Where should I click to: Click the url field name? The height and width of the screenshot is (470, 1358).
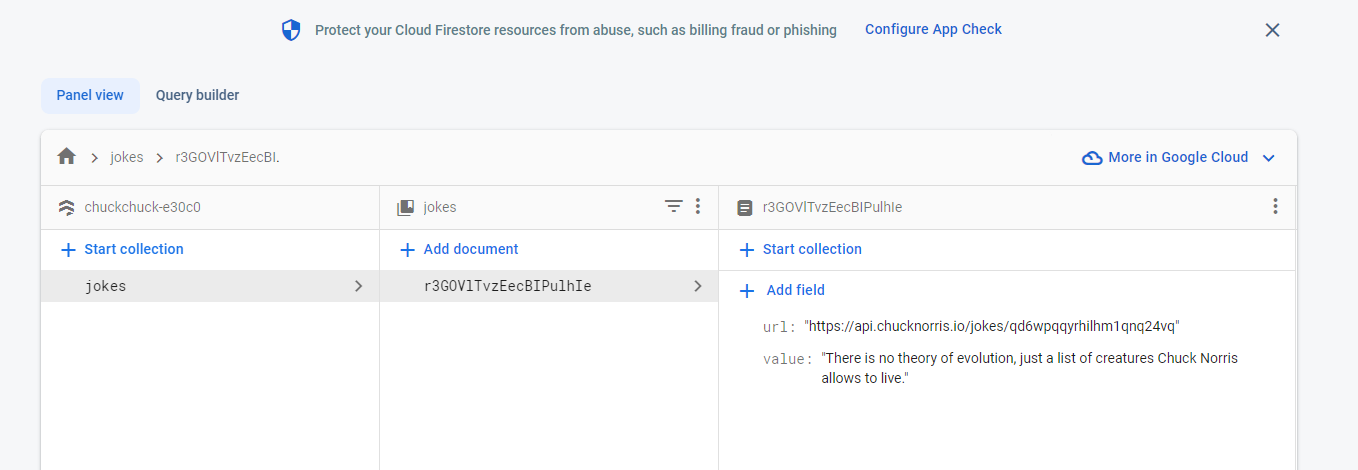tap(778, 327)
